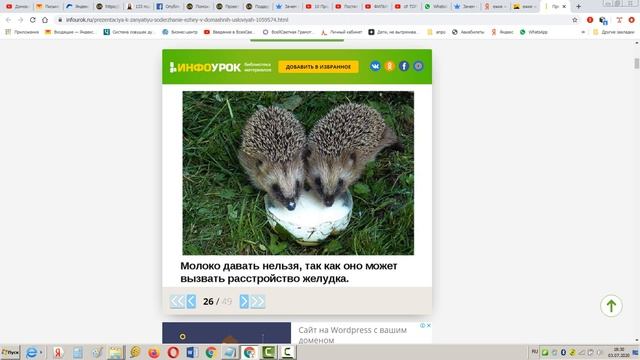This screenshot has height=360, width=640.
Task: Show hidden bookmarks with the chevron
Action: [x=583, y=32]
